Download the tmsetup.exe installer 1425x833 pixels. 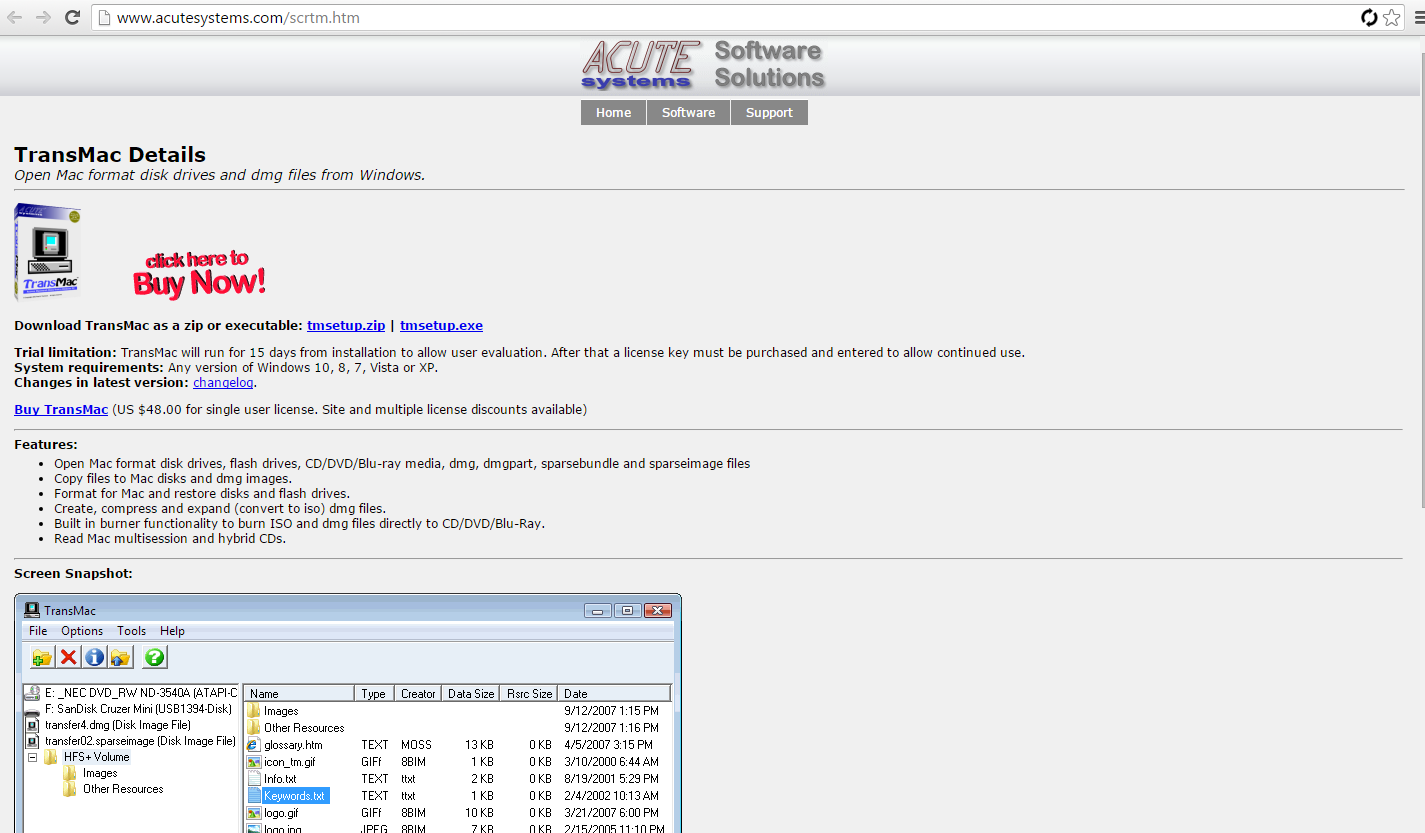pos(441,325)
